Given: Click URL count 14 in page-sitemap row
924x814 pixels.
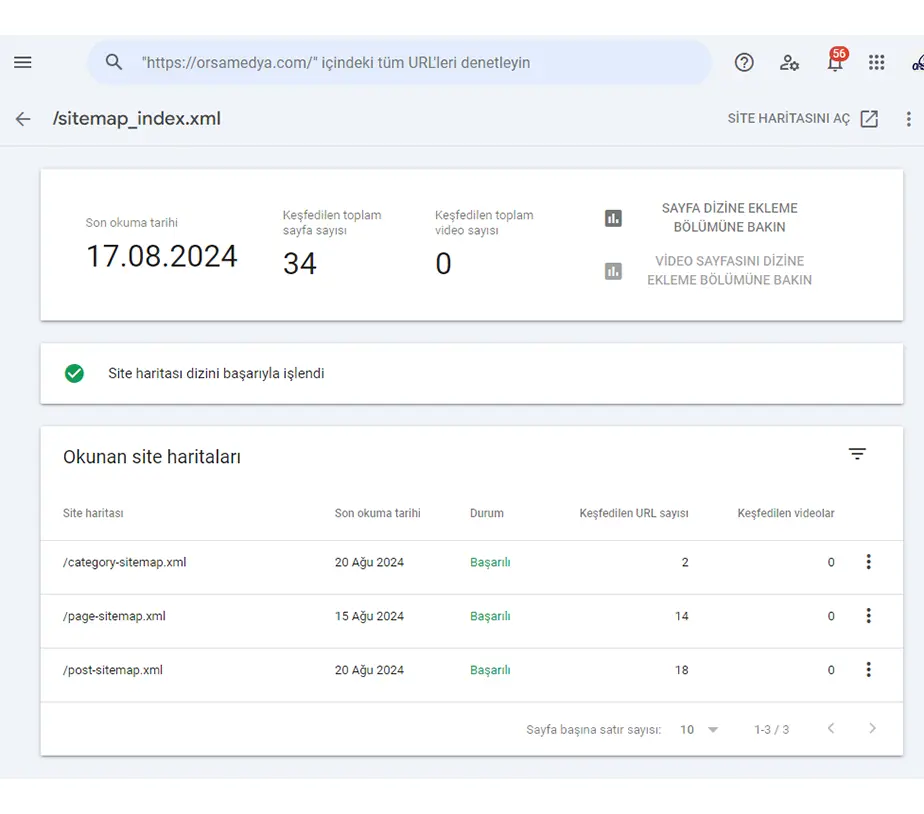Looking at the screenshot, I should click(682, 616).
